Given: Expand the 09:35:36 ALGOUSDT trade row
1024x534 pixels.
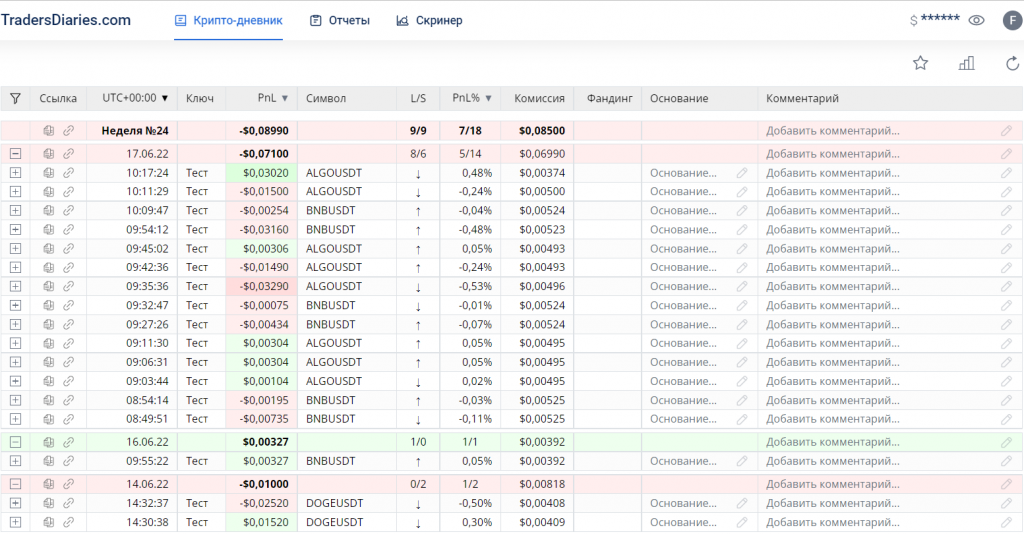Looking at the screenshot, I should 15,286.
